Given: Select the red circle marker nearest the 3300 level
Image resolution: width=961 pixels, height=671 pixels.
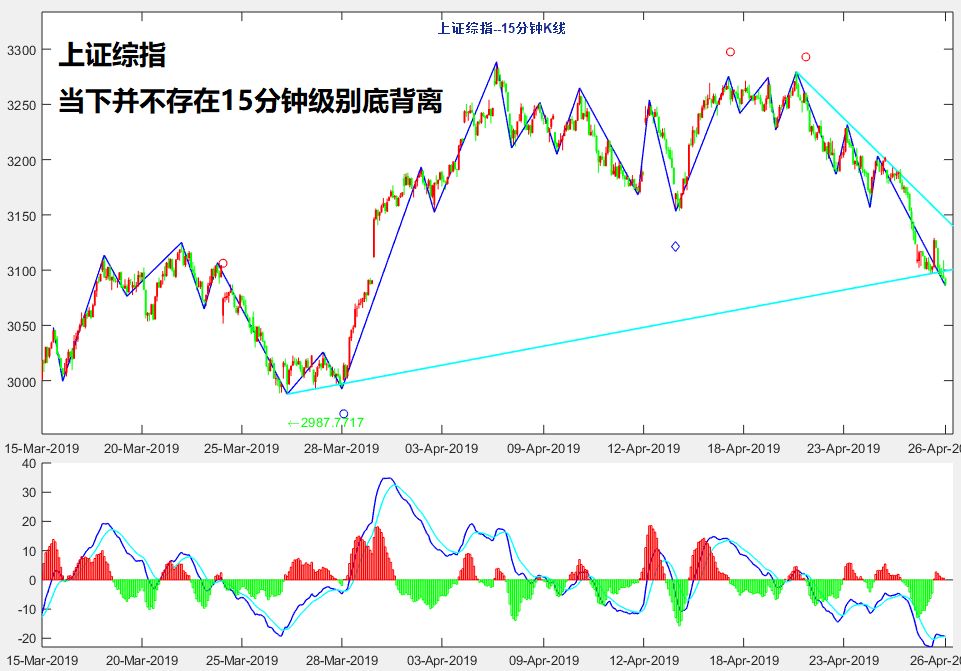Looking at the screenshot, I should point(730,52).
